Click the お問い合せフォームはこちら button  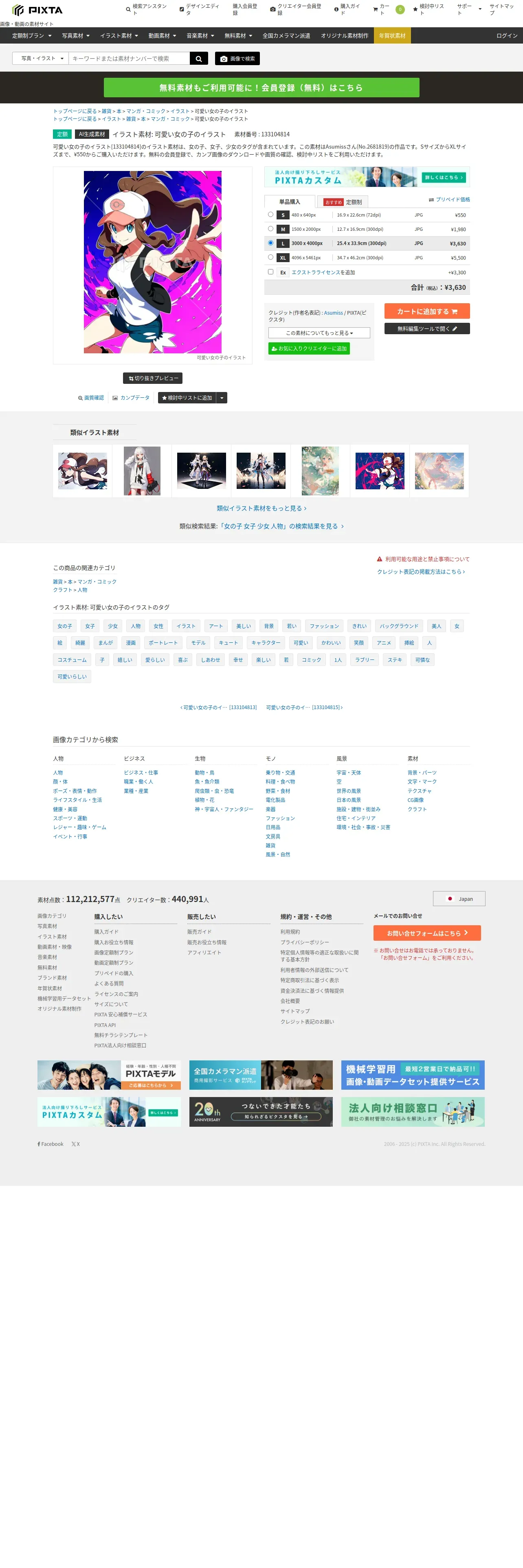point(427,933)
